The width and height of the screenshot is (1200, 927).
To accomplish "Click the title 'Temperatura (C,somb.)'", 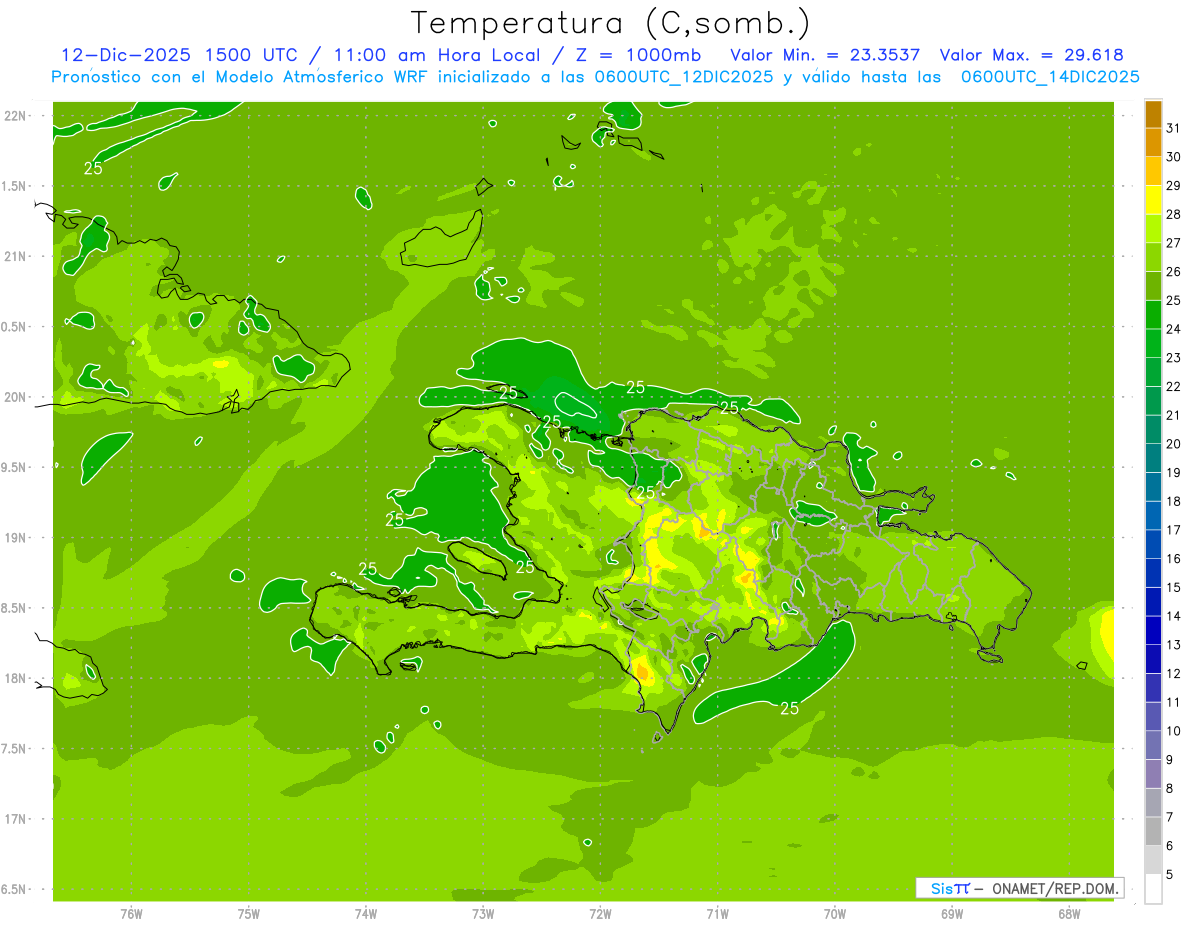I will [x=611, y=24].
